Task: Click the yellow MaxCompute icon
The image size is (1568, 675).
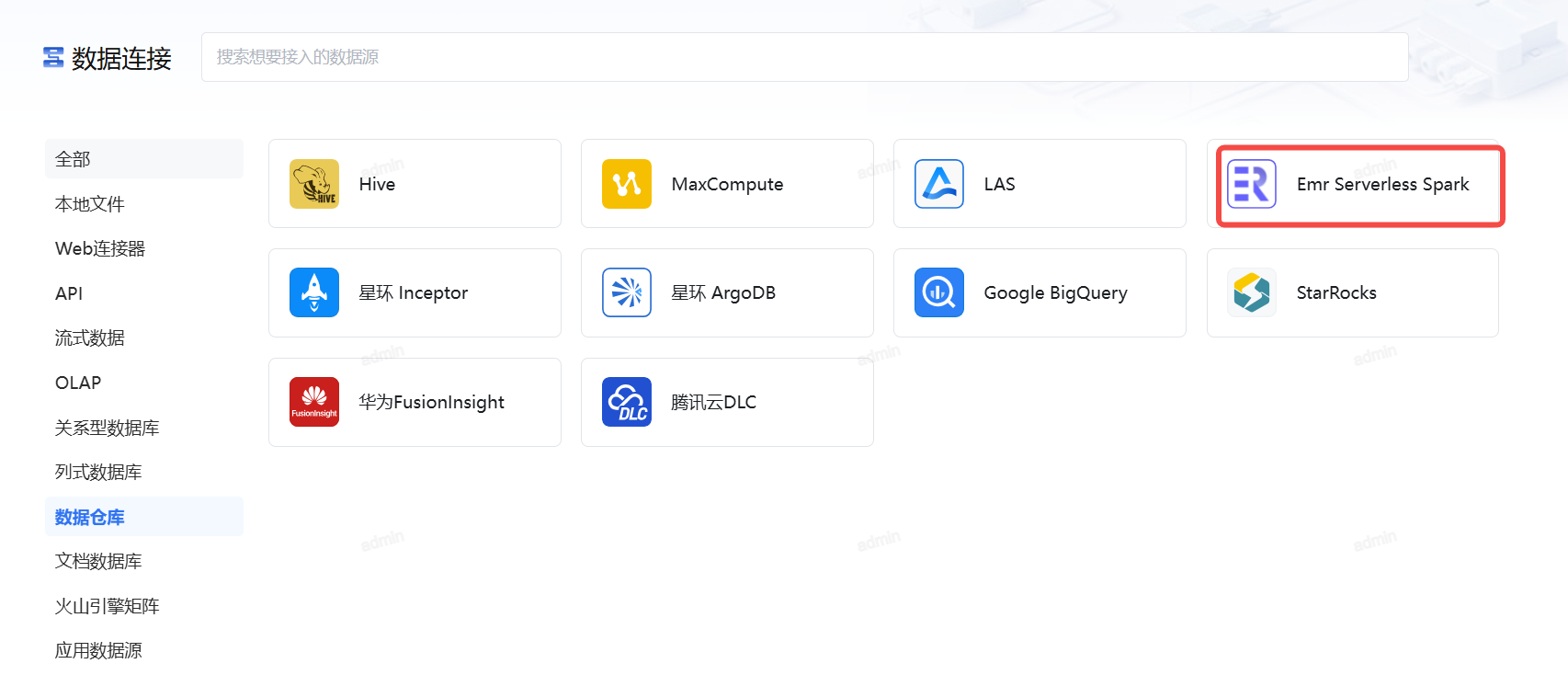Action: point(627,184)
